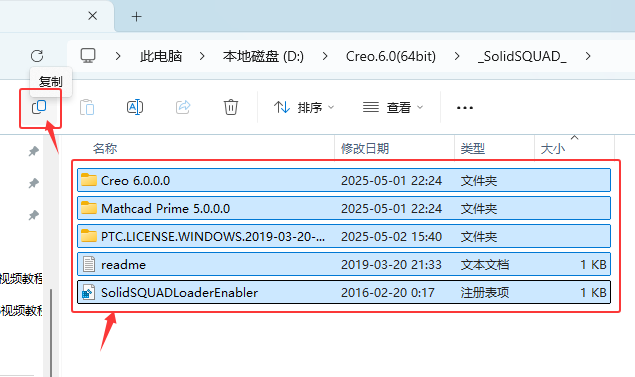This screenshot has height=377, width=635.
Task: Select the PTC.LICENSE.WINDOWS folder
Action: coord(344,236)
